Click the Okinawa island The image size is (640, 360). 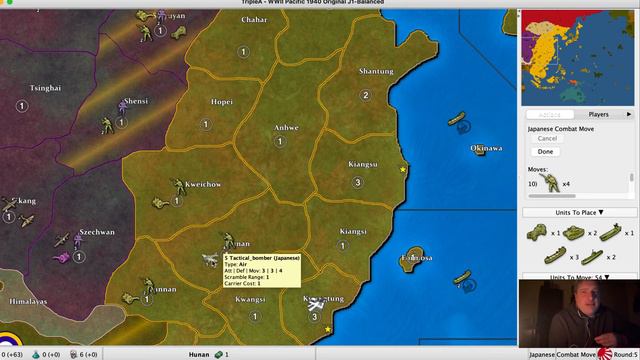tap(480, 150)
